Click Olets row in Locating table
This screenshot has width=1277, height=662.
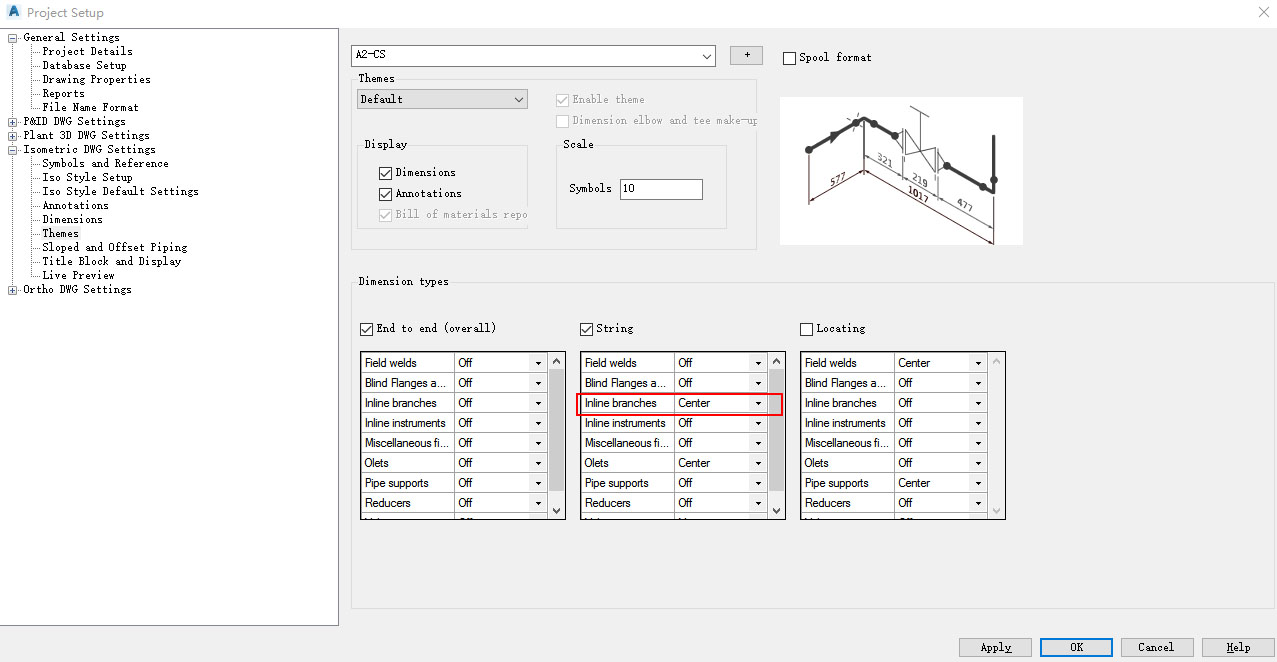(894, 463)
